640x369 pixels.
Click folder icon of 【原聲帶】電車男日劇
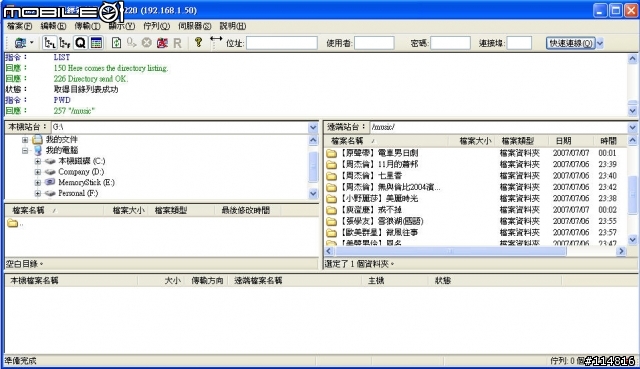331,153
